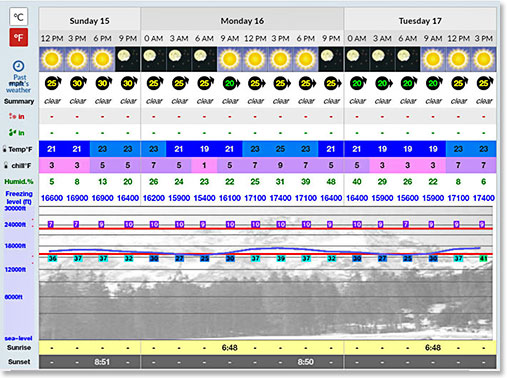Click the wind chill cell showing 9
Image resolution: width=507 pixels, height=378 pixels.
click(280, 165)
